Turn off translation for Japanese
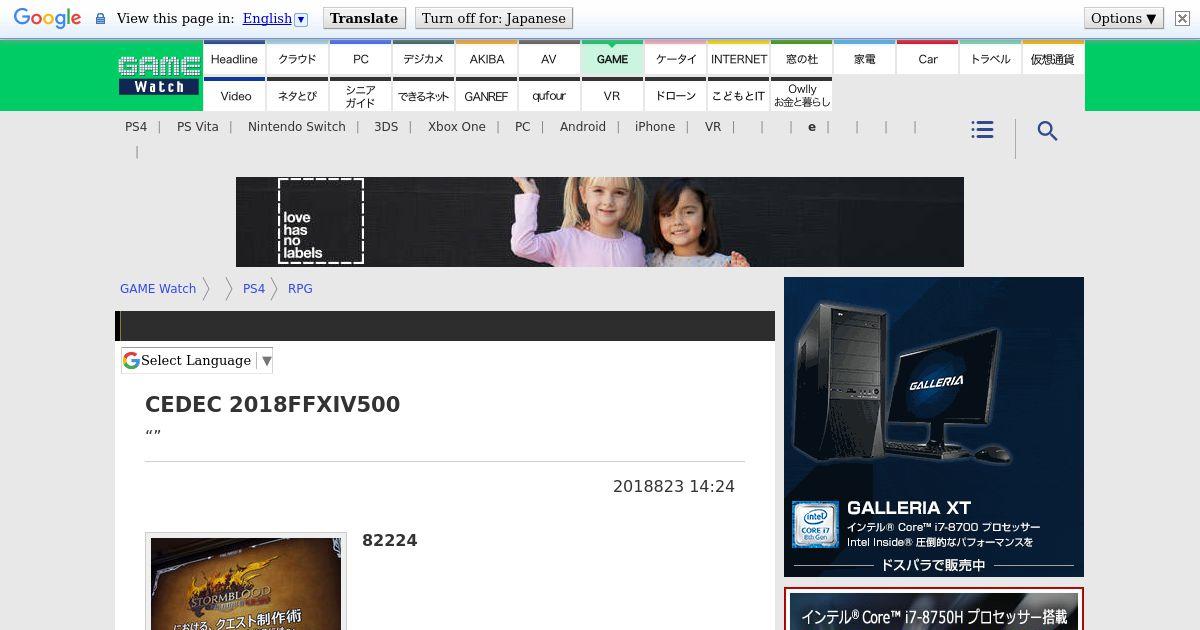 point(494,18)
